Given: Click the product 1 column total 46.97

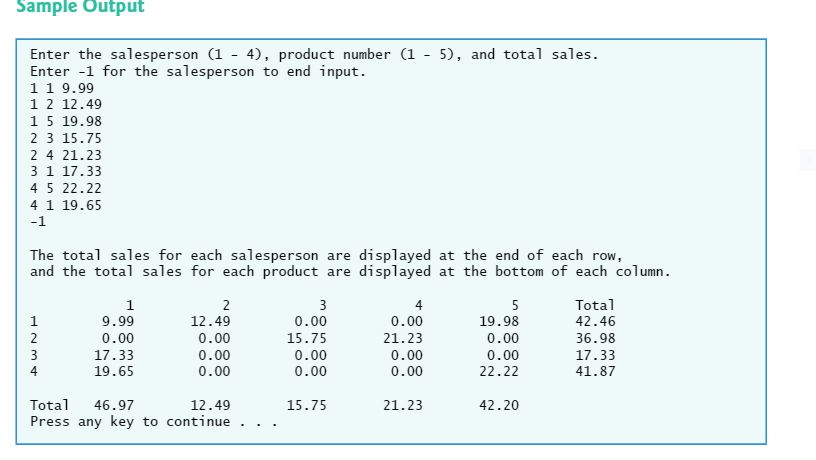Looking at the screenshot, I should pyautogui.click(x=114, y=405).
